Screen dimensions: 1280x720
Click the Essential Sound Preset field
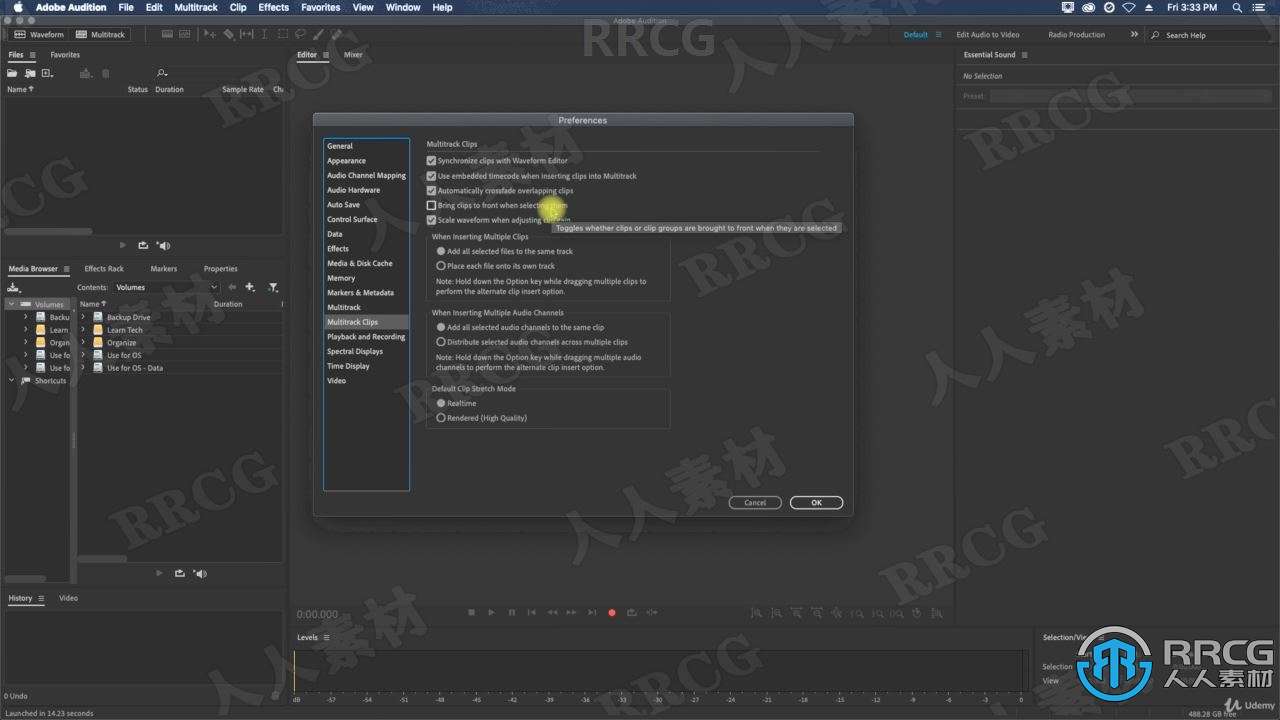pyautogui.click(x=1130, y=96)
